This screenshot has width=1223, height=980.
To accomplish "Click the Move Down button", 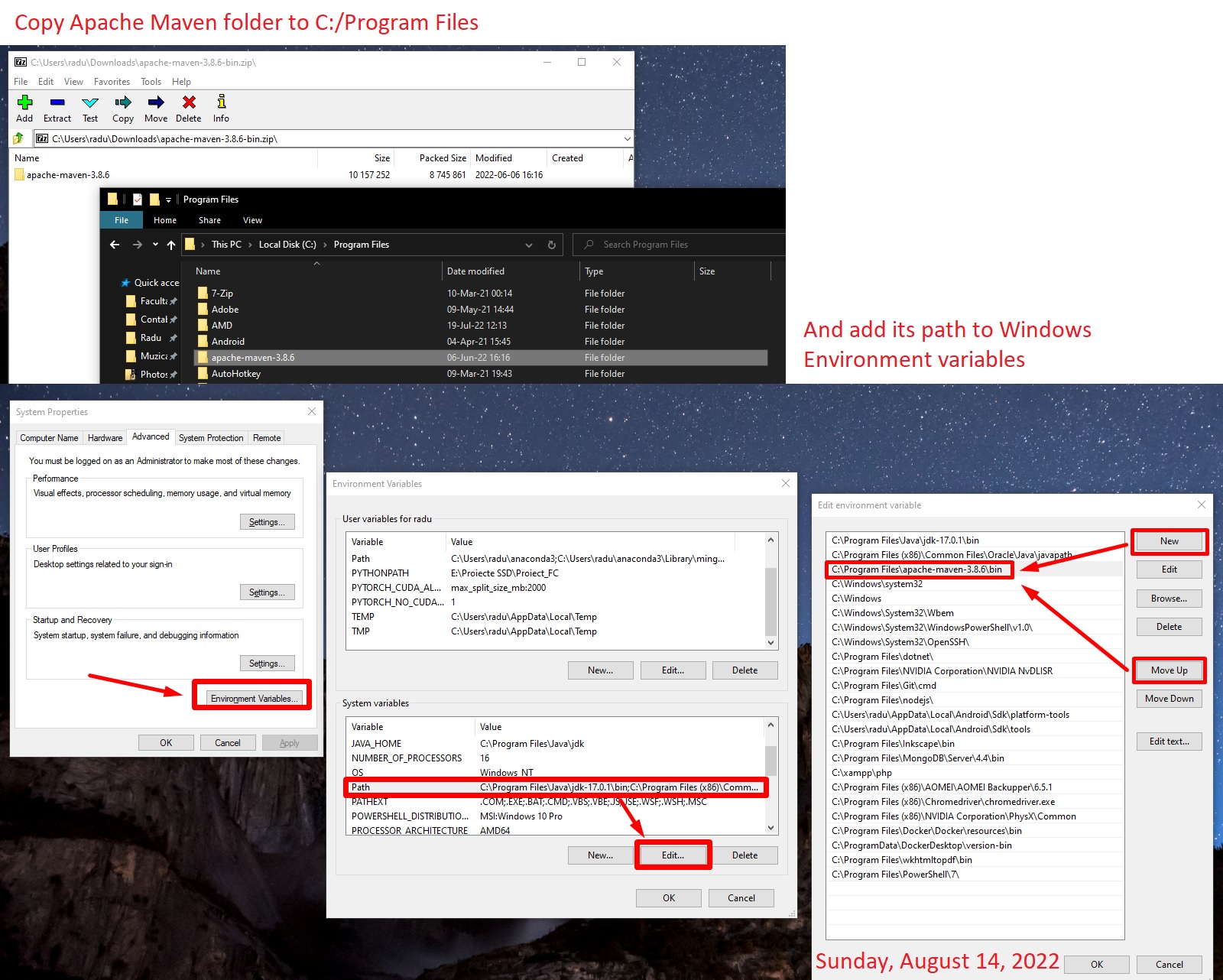I will (x=1169, y=699).
